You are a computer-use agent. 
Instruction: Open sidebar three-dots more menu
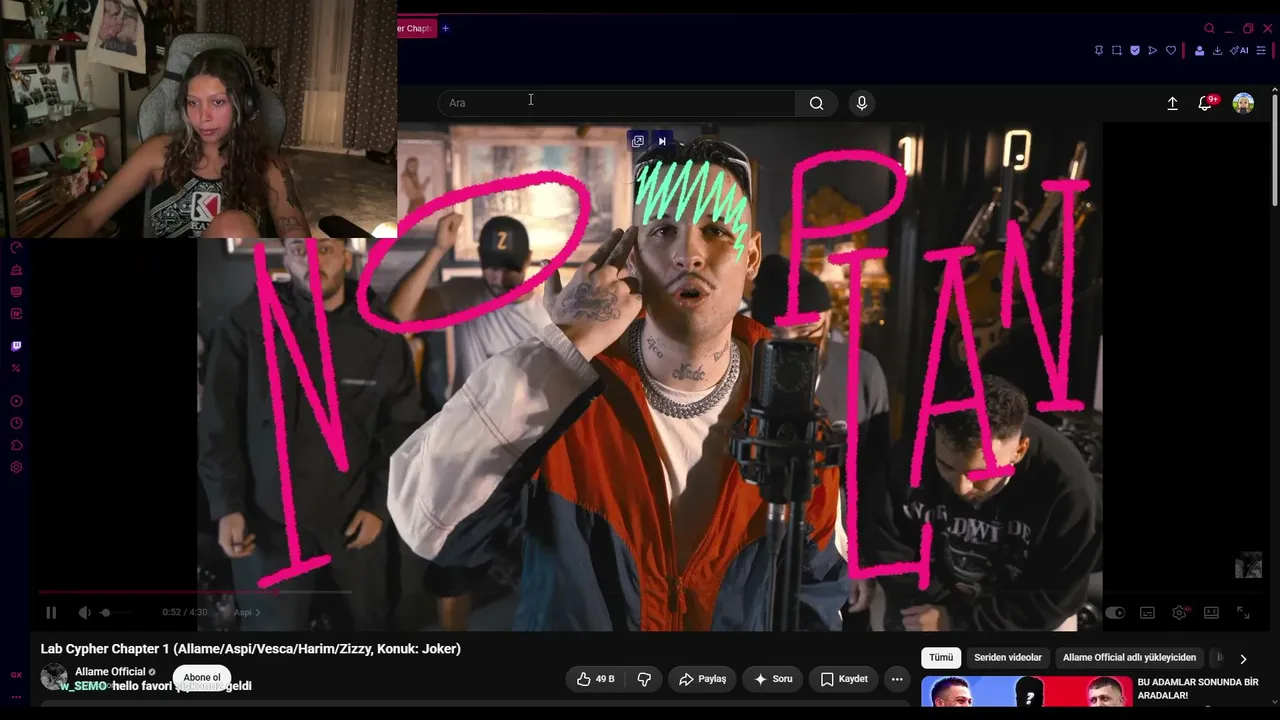16,697
